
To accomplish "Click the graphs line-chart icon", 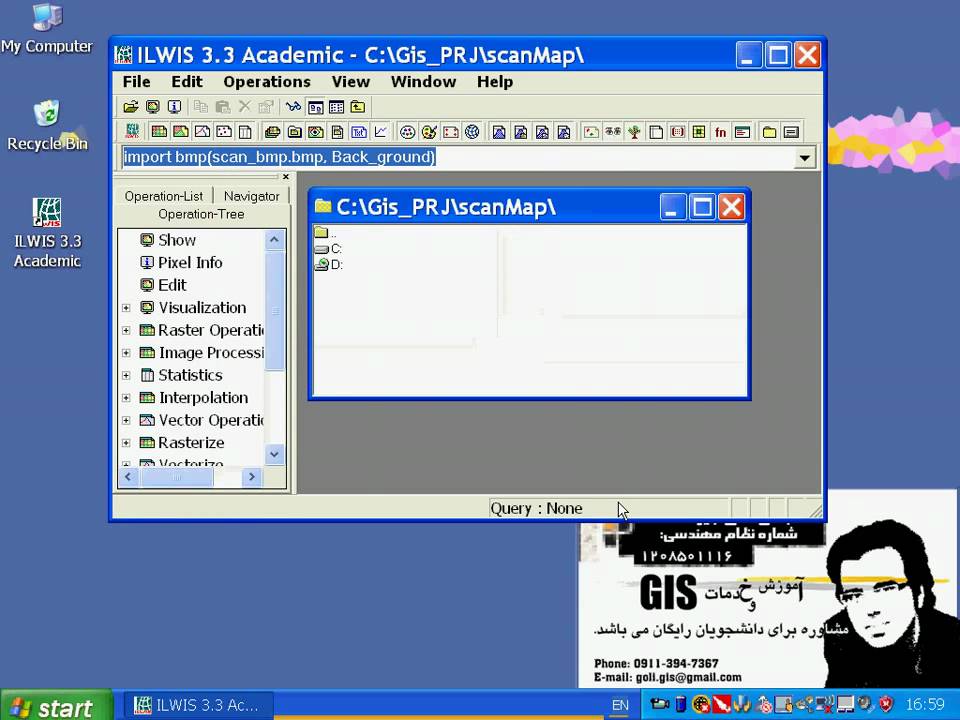I will [x=381, y=132].
